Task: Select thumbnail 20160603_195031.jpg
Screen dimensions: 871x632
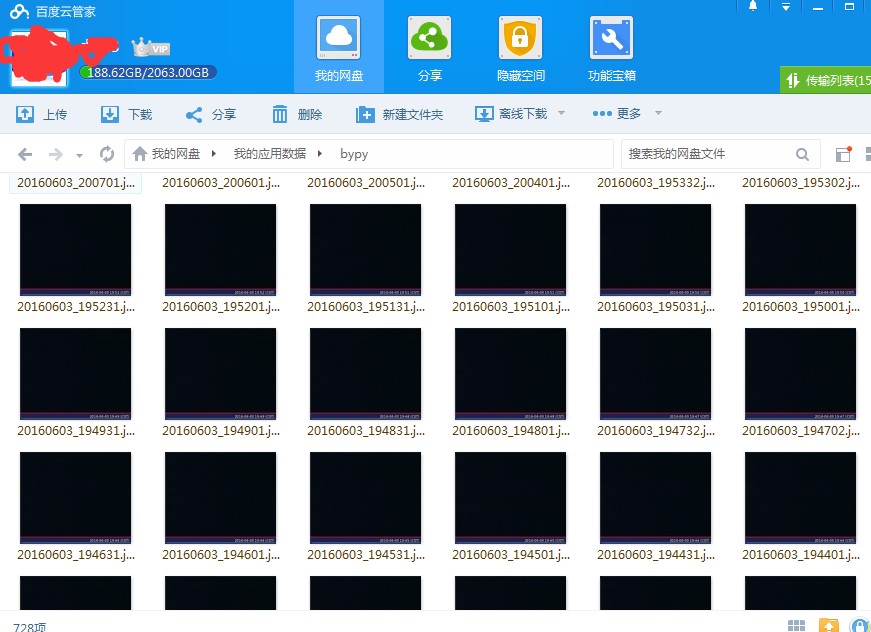Action: 655,250
